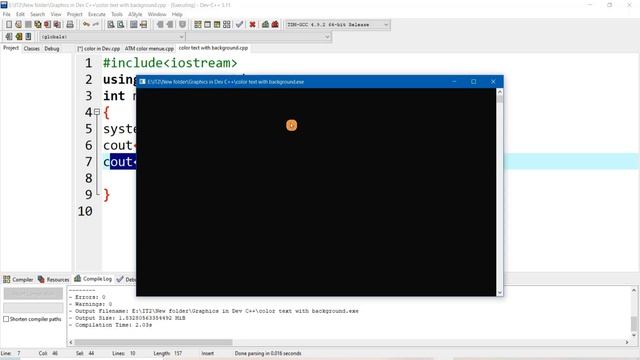Click the #include<iostream> code on line 1

[x=170, y=63]
